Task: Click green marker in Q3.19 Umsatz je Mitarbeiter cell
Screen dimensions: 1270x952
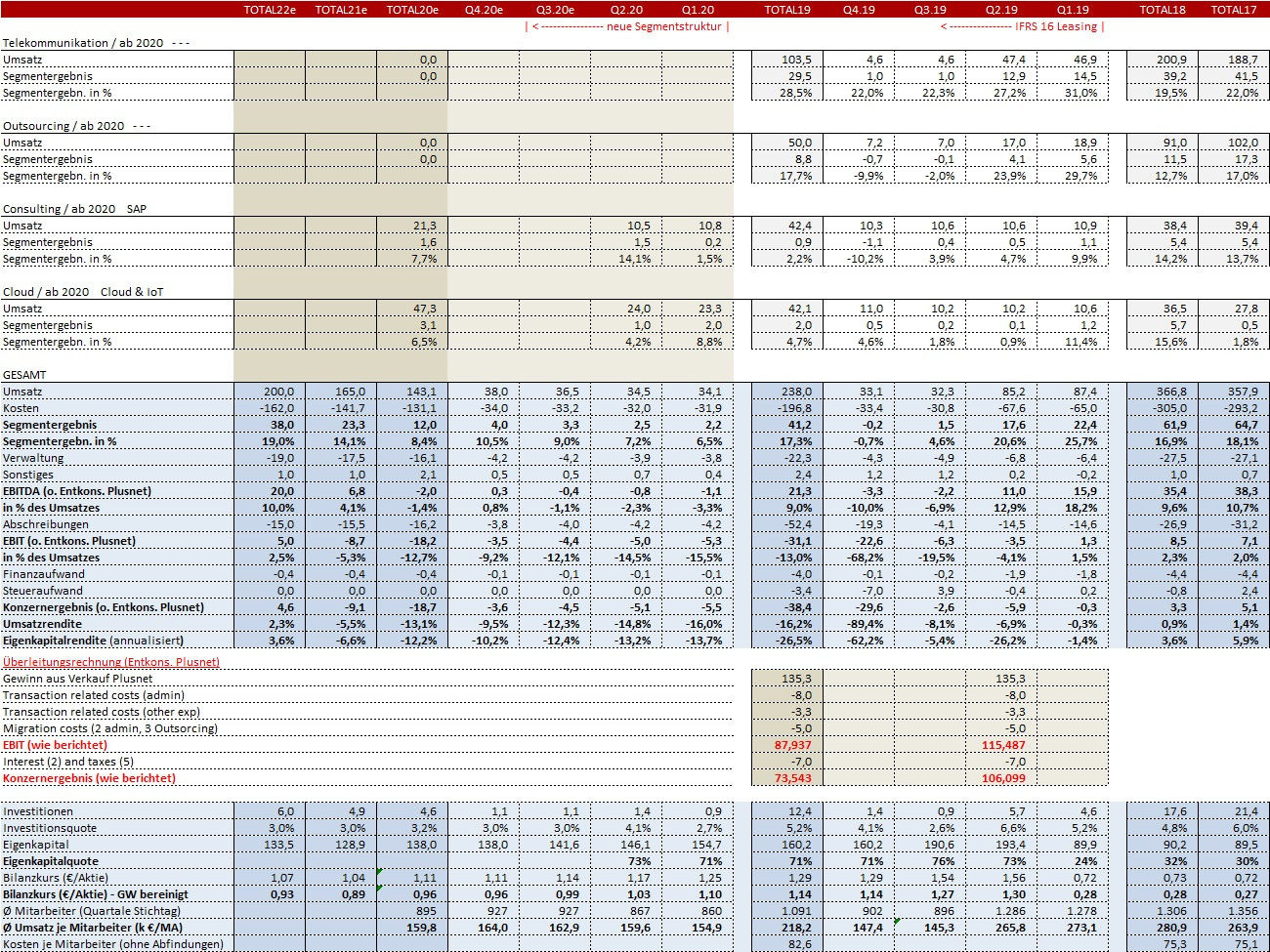Action: 898,921
